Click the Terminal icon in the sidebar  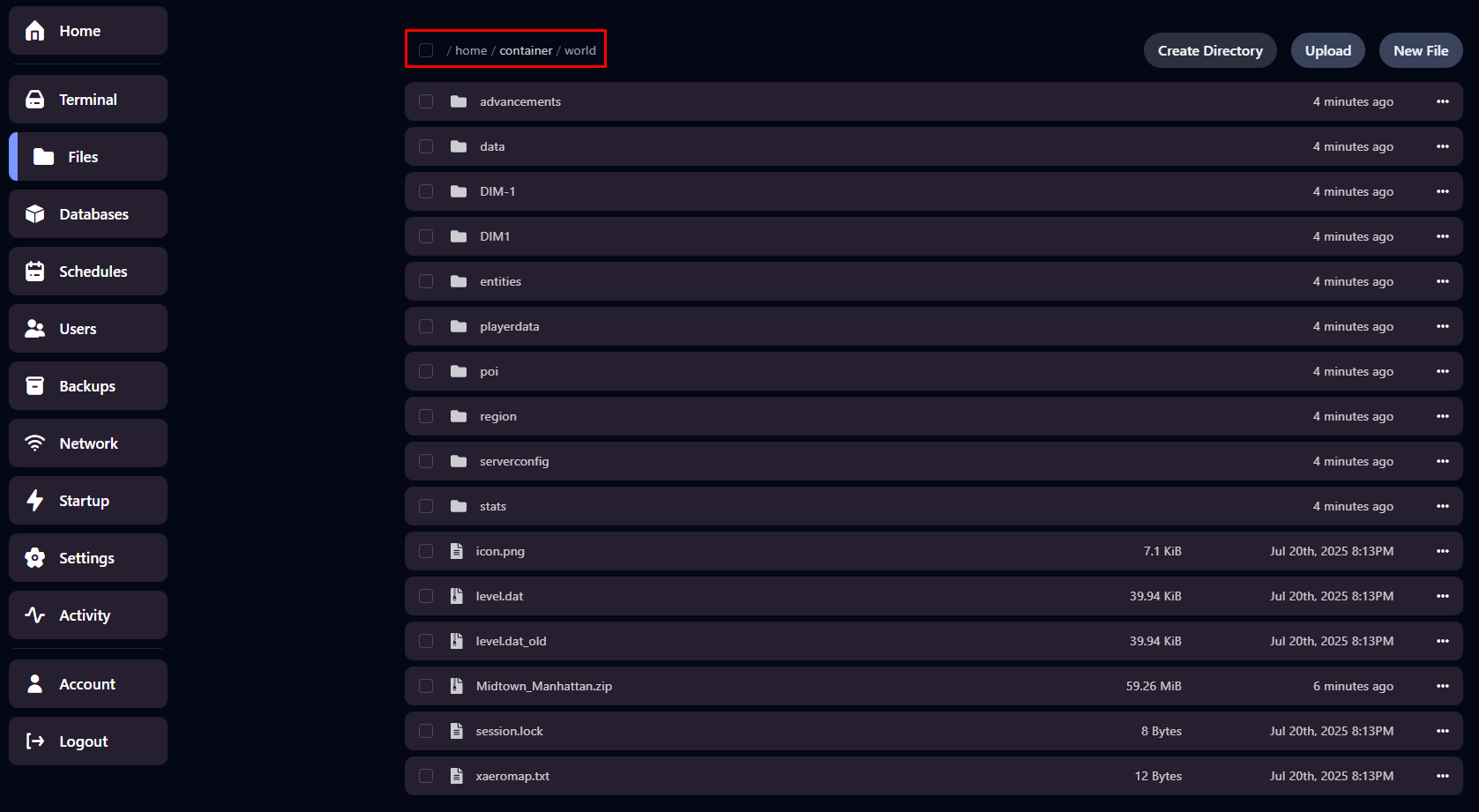click(x=35, y=100)
